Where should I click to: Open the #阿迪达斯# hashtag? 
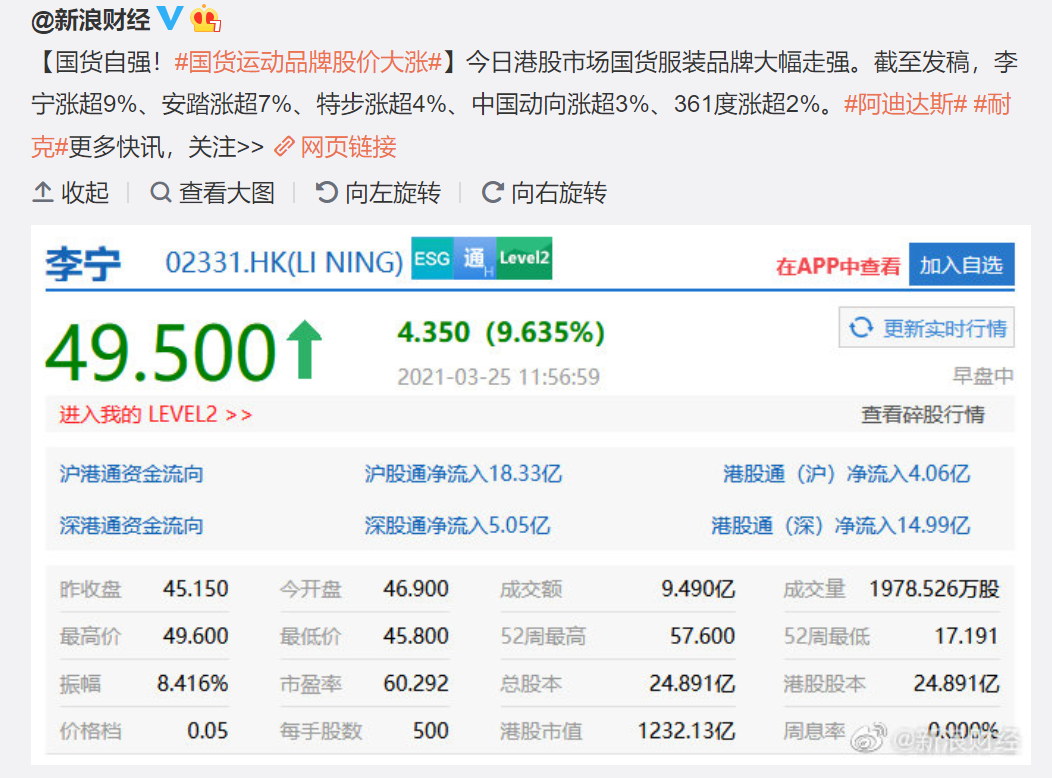click(905, 104)
